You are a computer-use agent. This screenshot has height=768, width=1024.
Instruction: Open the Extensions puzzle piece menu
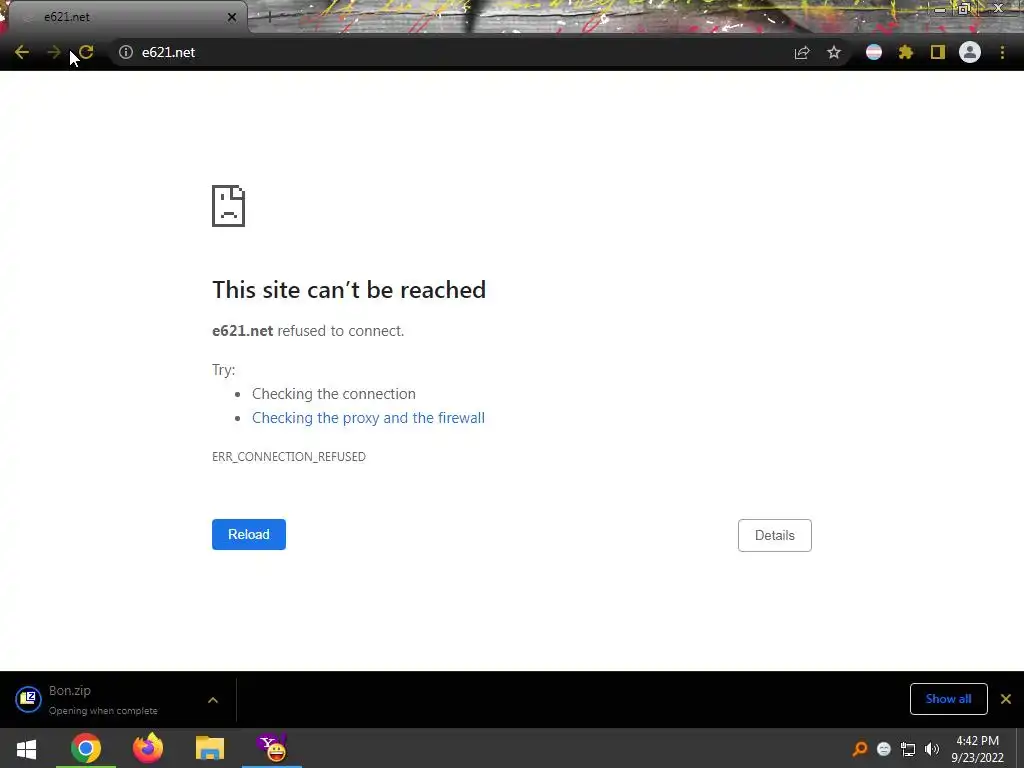pyautogui.click(x=906, y=52)
